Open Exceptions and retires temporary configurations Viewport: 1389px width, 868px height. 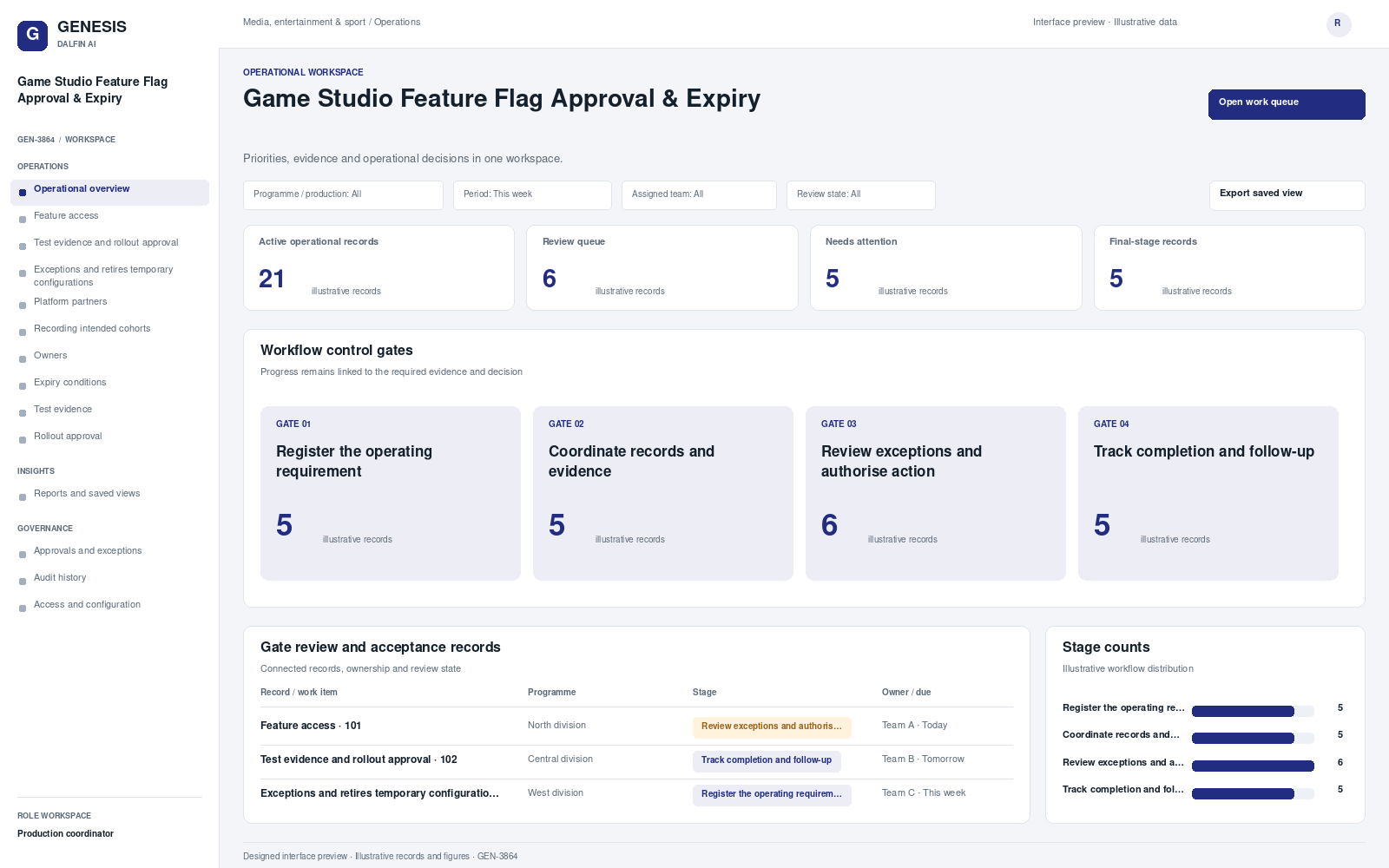pyautogui.click(x=109, y=275)
